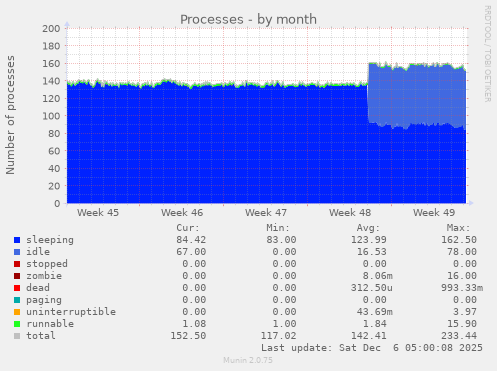Click the runnable legend color swatch
Viewport: 497px width, 371px height.
[x=17, y=324]
